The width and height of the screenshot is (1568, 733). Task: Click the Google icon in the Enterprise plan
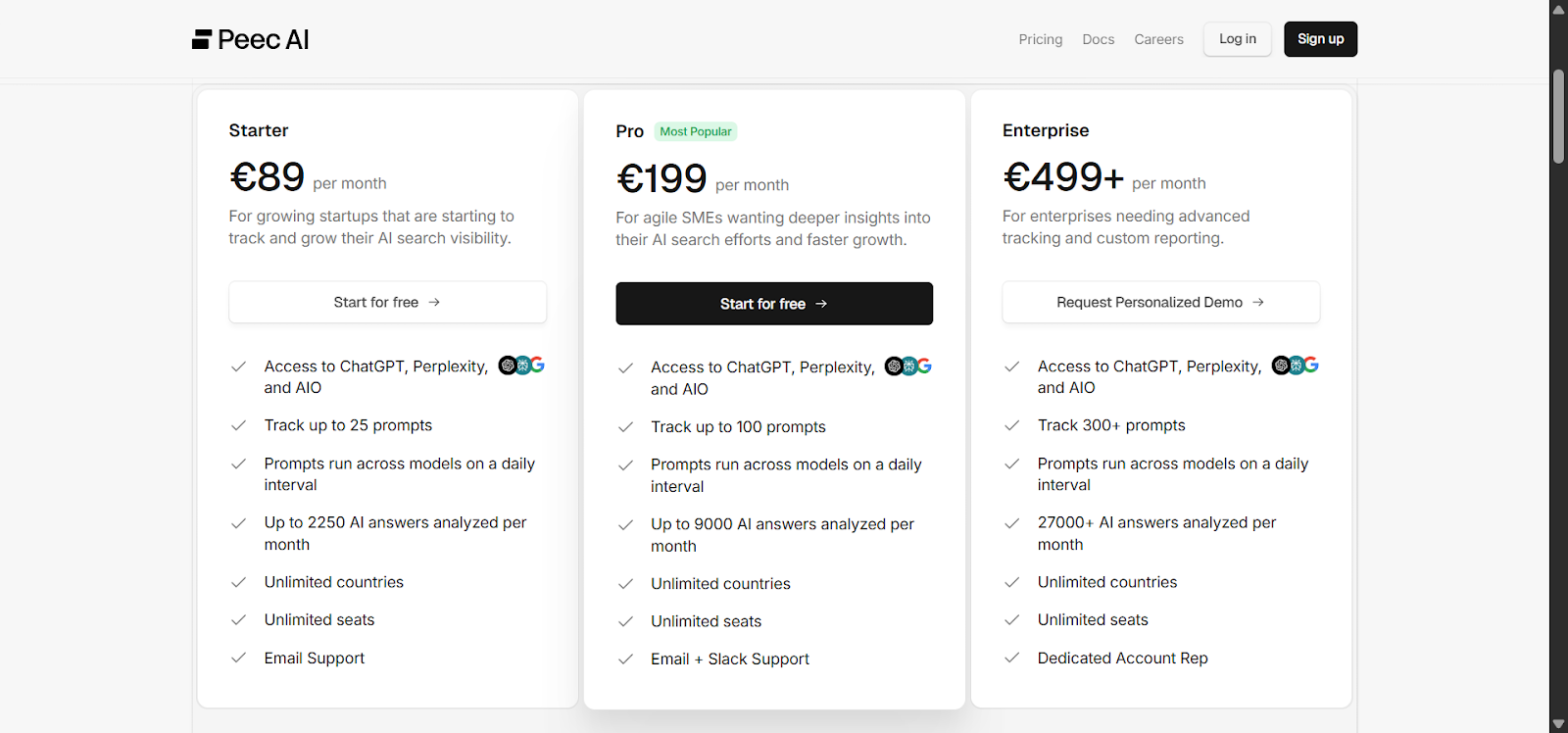1311,365
